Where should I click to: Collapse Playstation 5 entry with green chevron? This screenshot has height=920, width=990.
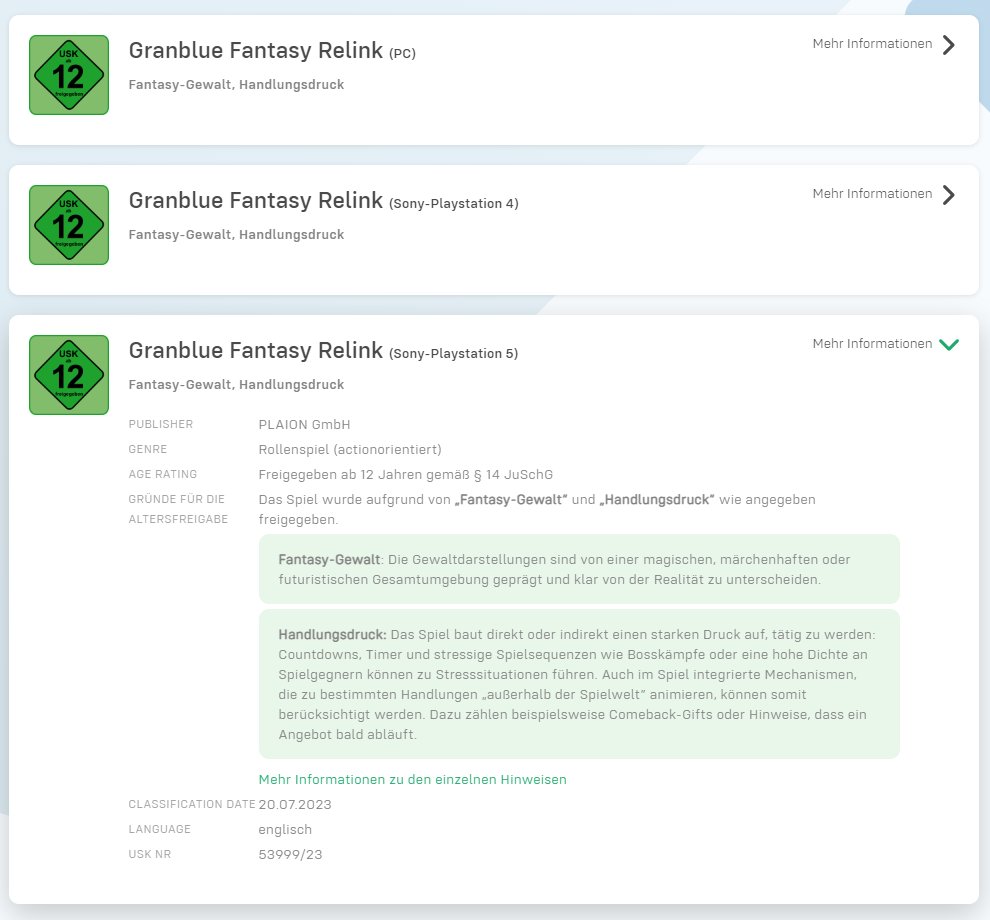[x=949, y=344]
